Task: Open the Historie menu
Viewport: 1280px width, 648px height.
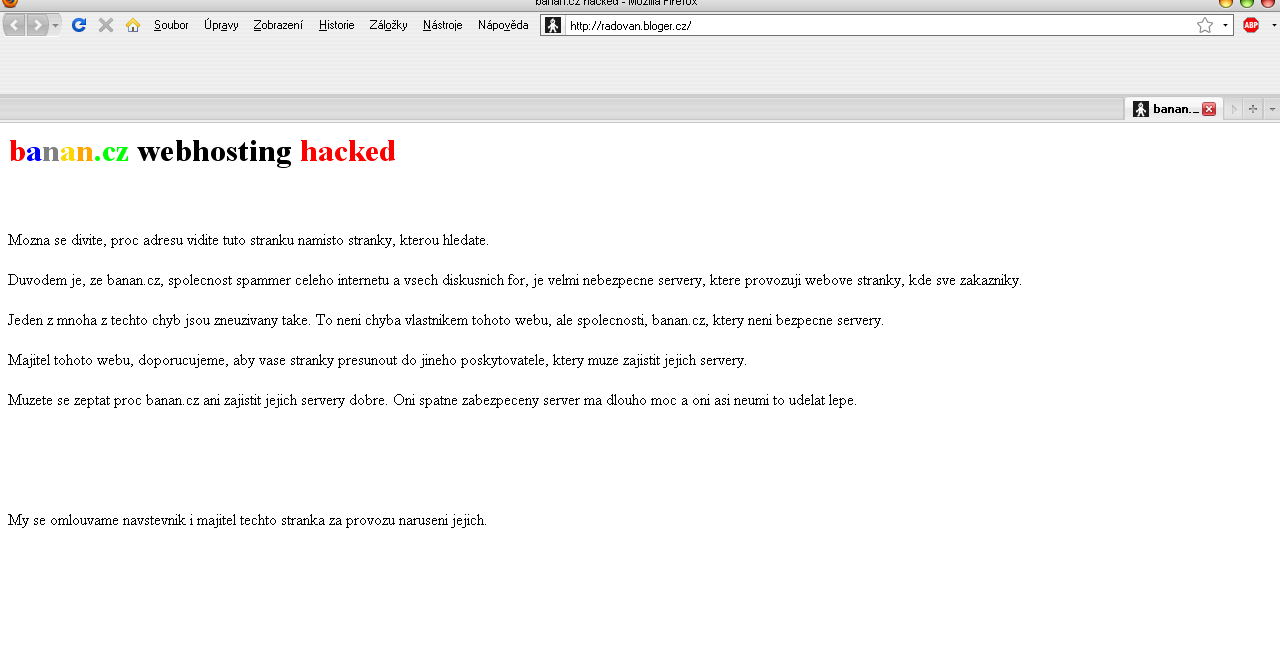Action: click(336, 25)
